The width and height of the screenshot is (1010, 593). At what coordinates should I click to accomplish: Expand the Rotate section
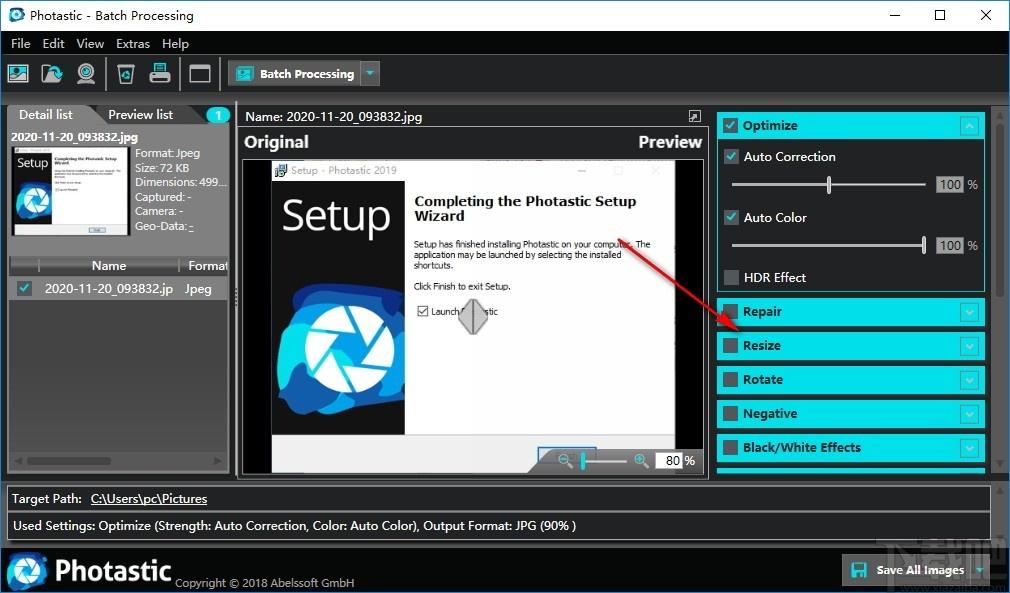tap(969, 380)
